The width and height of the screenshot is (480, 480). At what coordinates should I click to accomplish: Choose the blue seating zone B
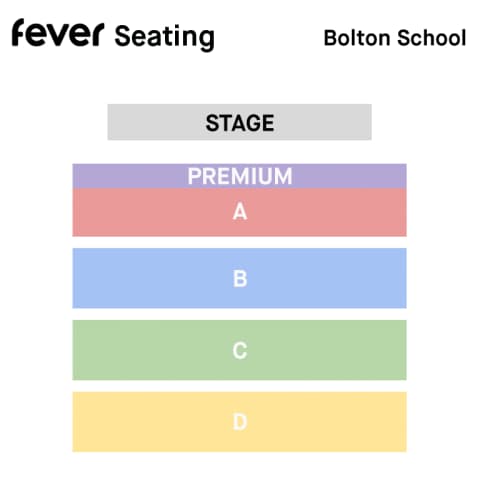(239, 278)
